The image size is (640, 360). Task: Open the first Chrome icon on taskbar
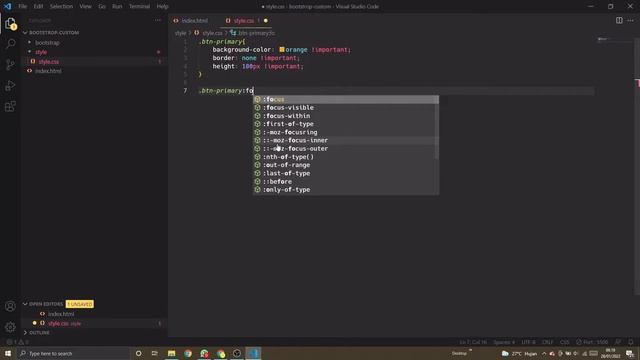click(188, 353)
